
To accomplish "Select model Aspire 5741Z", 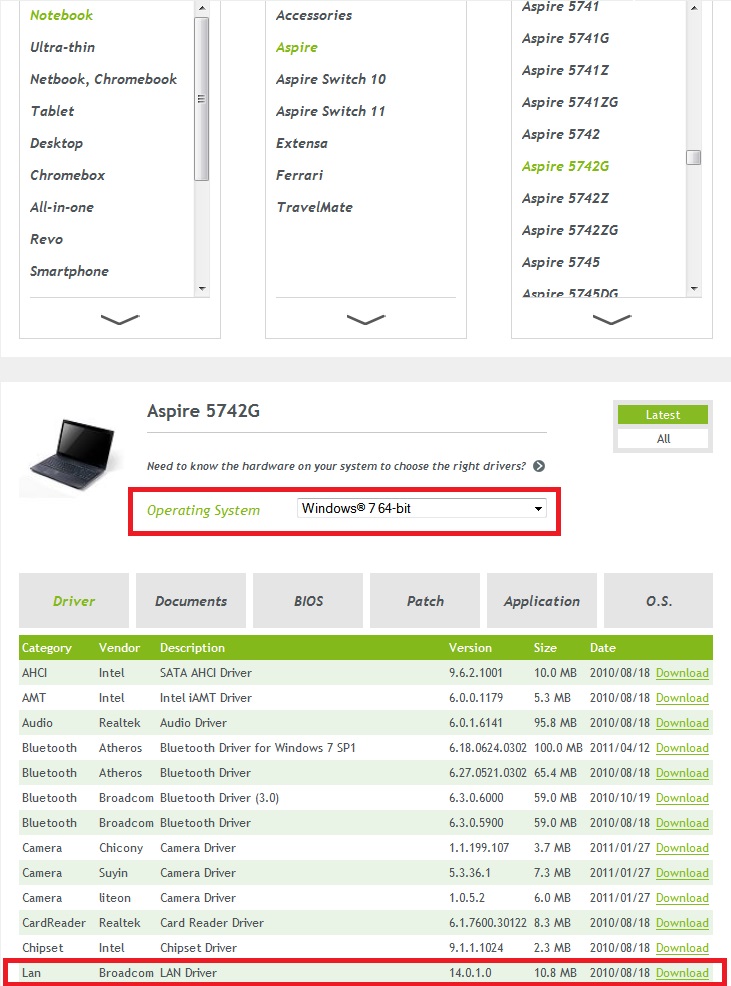I will (565, 70).
